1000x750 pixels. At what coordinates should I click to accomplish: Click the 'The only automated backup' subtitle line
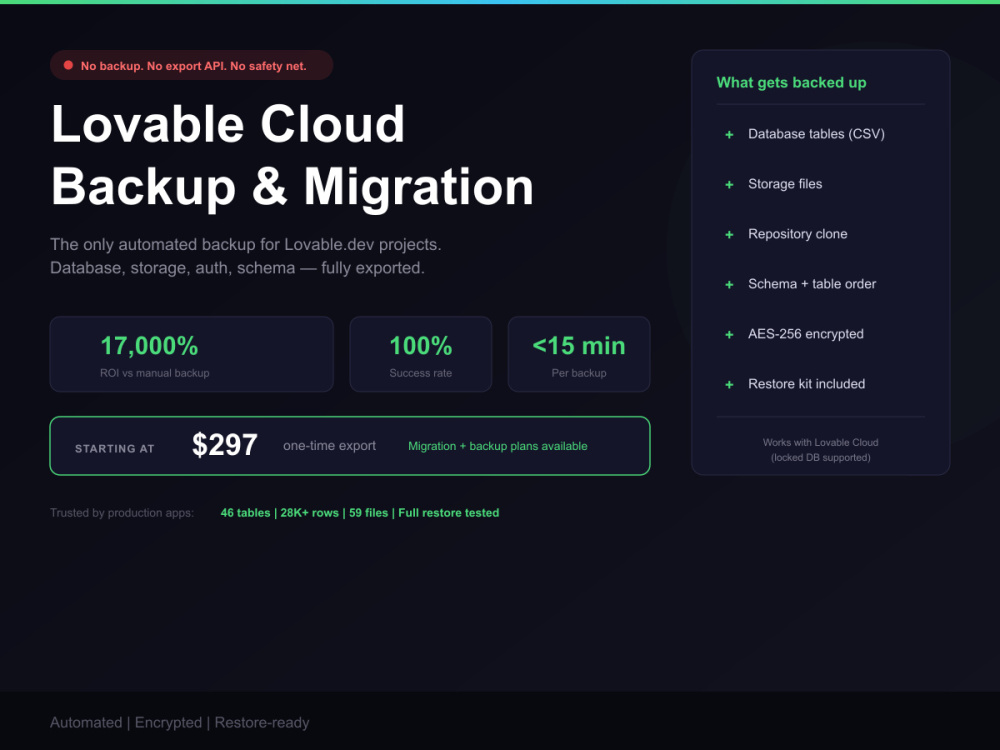pyautogui.click(x=246, y=244)
